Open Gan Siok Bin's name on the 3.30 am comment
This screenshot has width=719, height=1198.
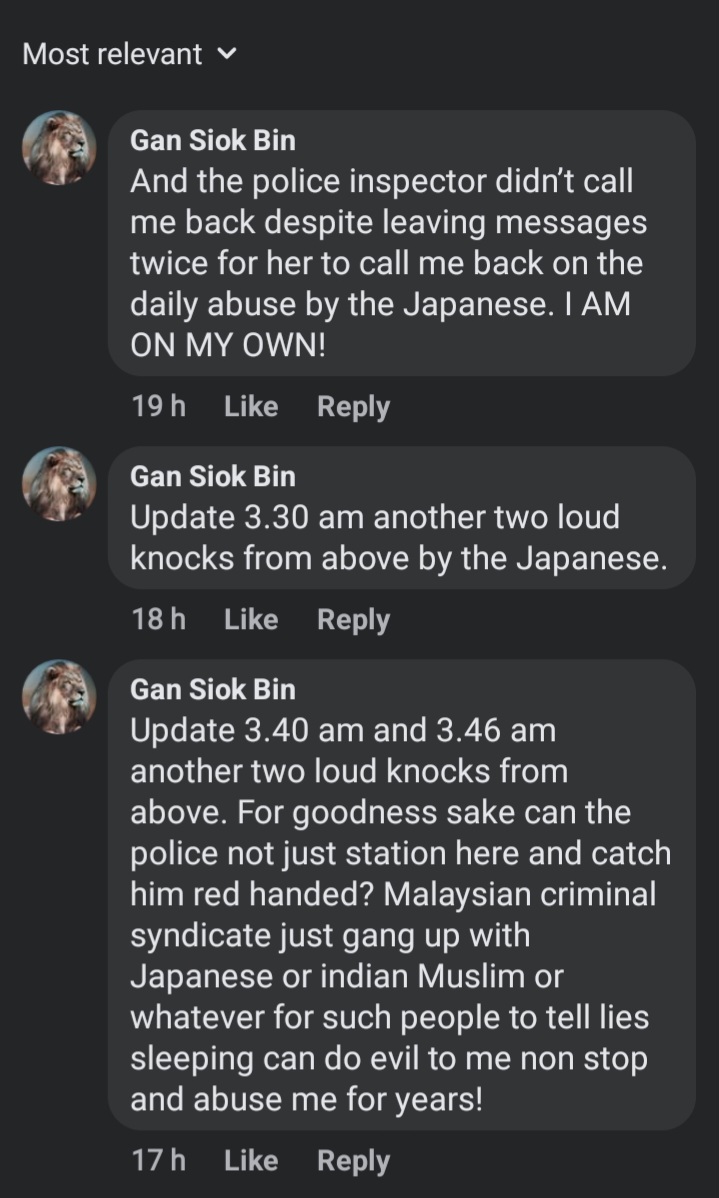coord(213,477)
